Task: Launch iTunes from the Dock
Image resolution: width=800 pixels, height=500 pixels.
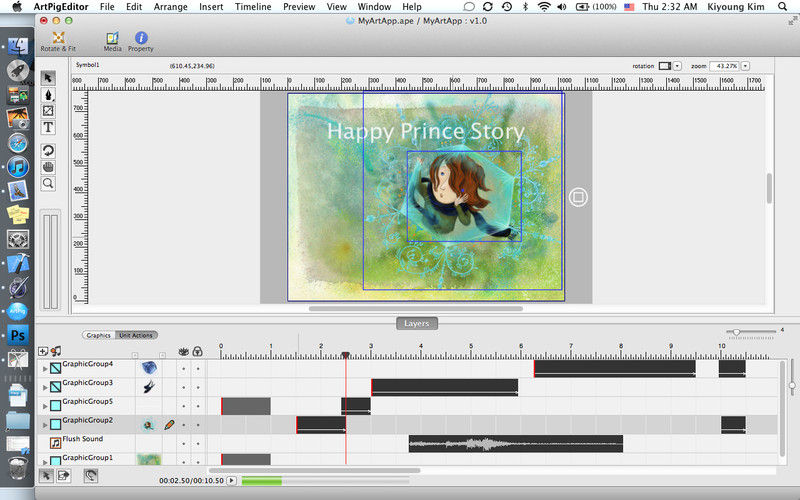Action: tap(18, 167)
